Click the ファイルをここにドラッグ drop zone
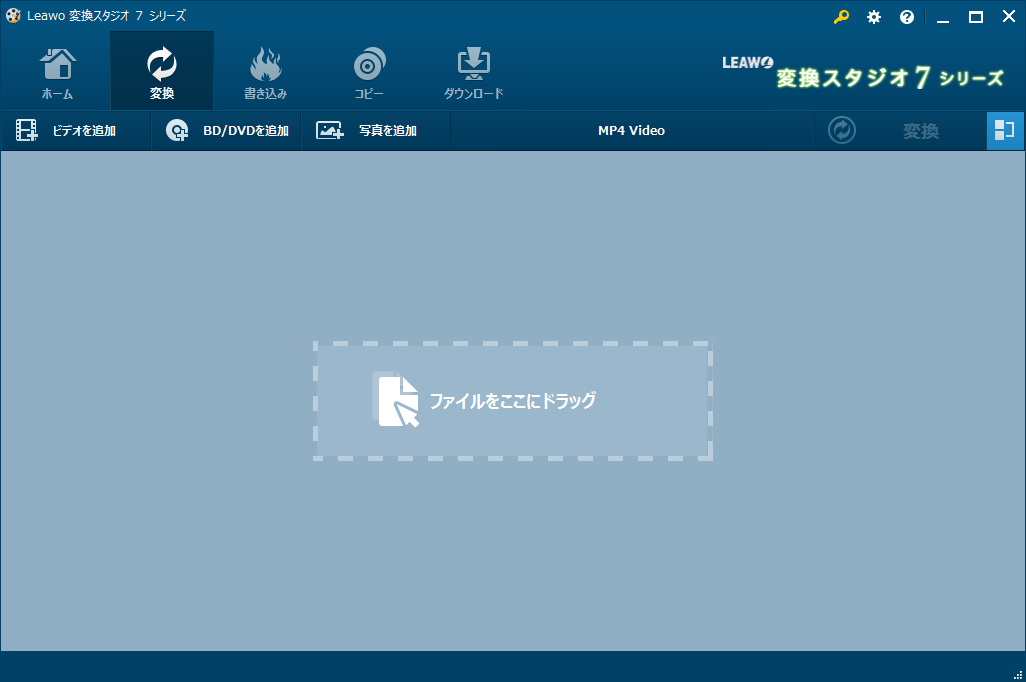The image size is (1026, 682). coord(513,401)
